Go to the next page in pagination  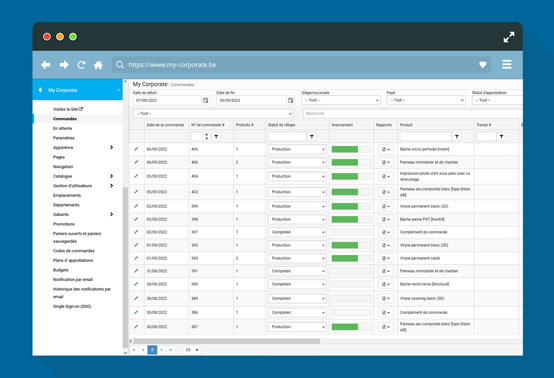[161, 350]
